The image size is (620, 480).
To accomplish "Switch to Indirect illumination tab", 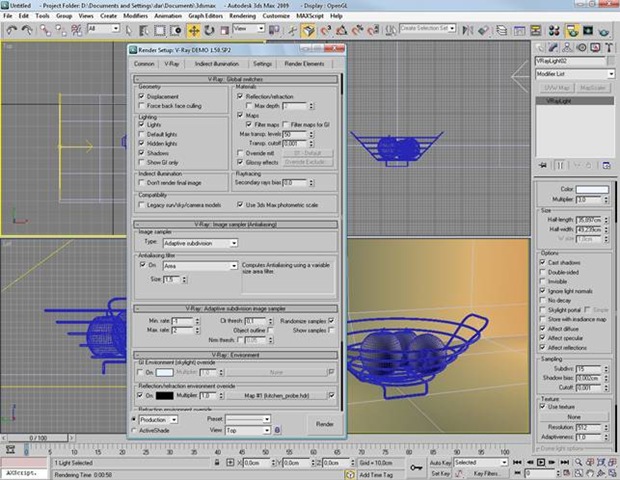I will (x=217, y=63).
